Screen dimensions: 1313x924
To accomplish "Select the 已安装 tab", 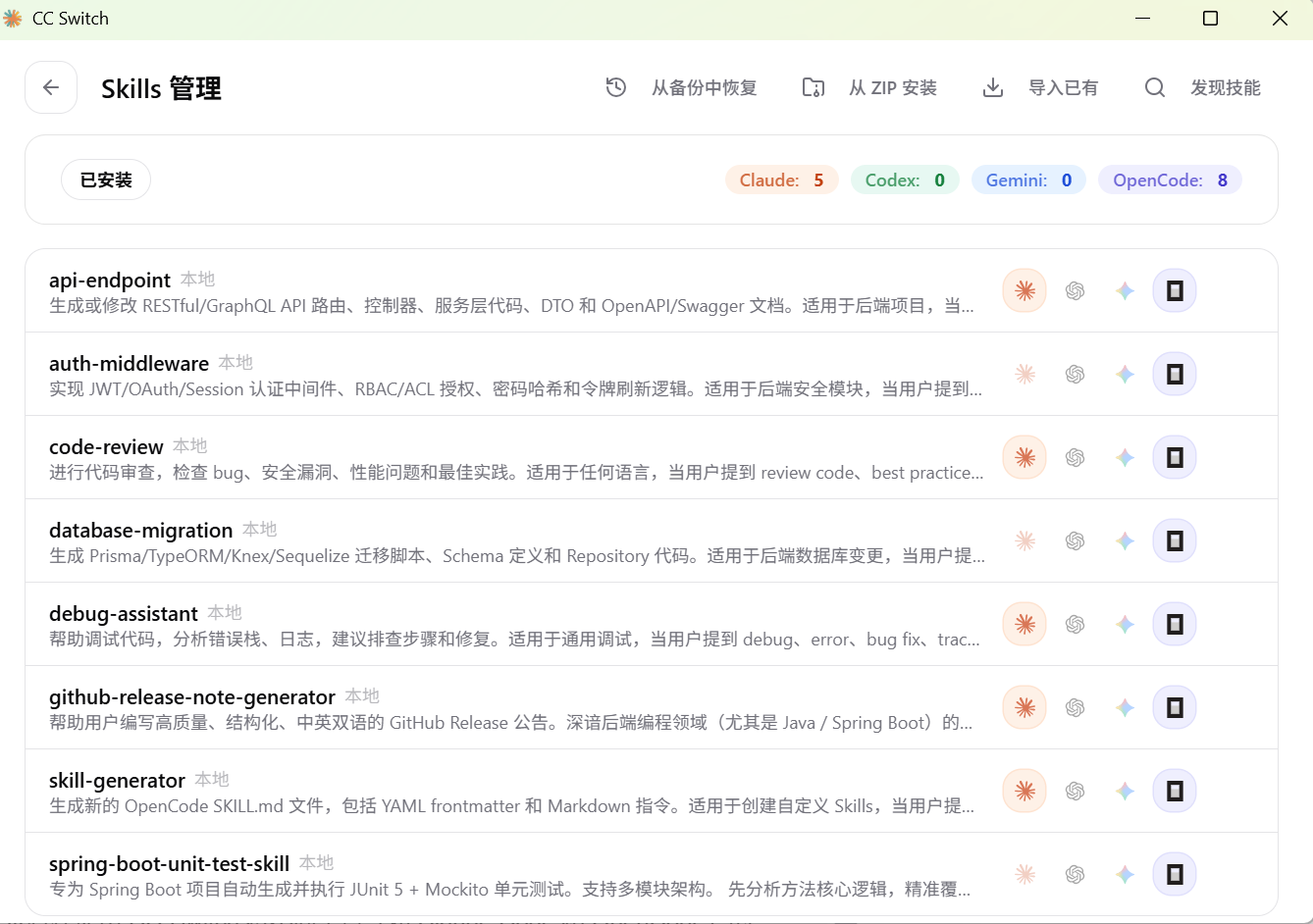I will pyautogui.click(x=106, y=180).
